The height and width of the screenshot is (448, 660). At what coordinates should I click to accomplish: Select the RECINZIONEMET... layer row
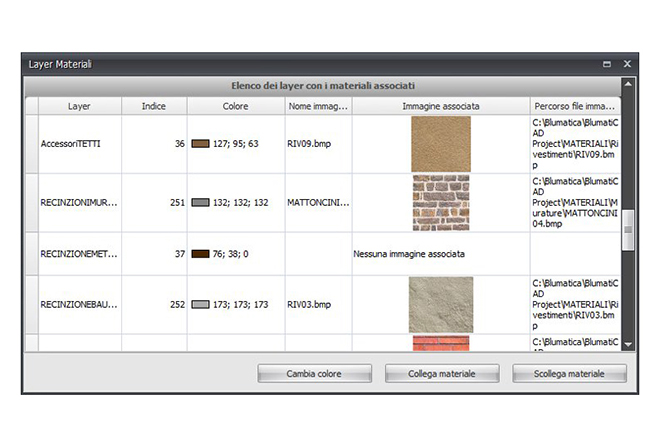click(78, 254)
